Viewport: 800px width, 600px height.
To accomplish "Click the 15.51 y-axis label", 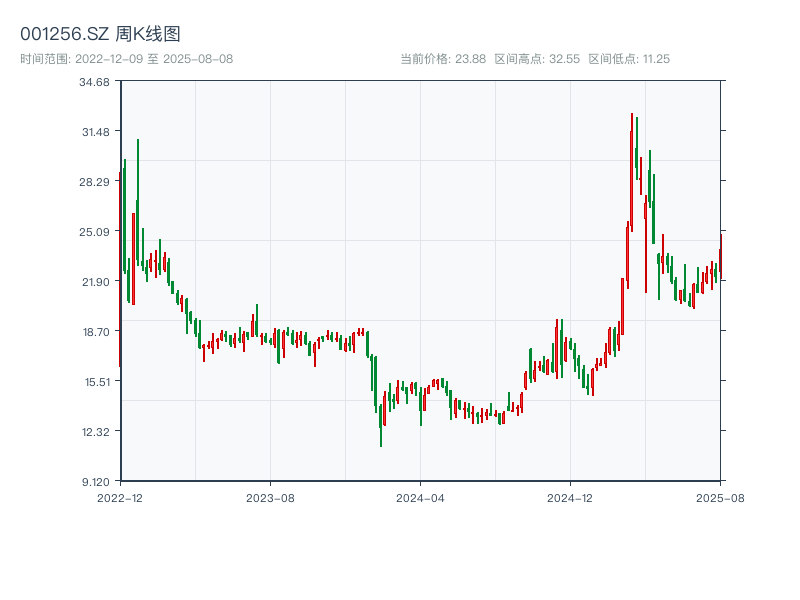I will 95,382.
